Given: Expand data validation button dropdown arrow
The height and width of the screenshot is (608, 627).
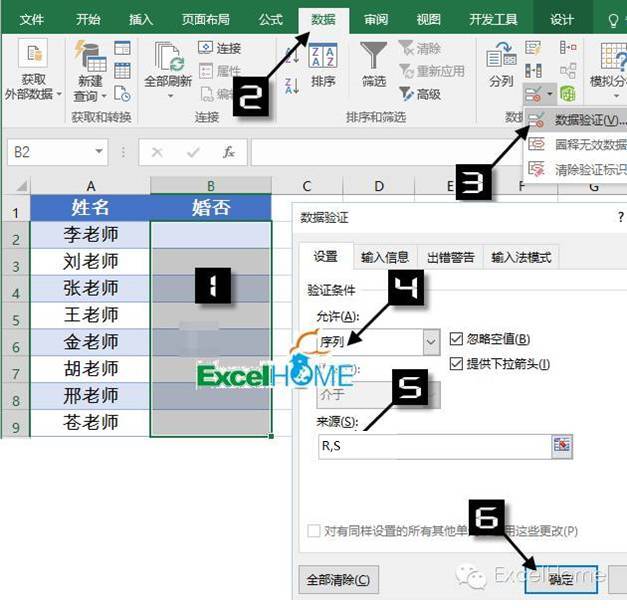Looking at the screenshot, I should pyautogui.click(x=550, y=94).
